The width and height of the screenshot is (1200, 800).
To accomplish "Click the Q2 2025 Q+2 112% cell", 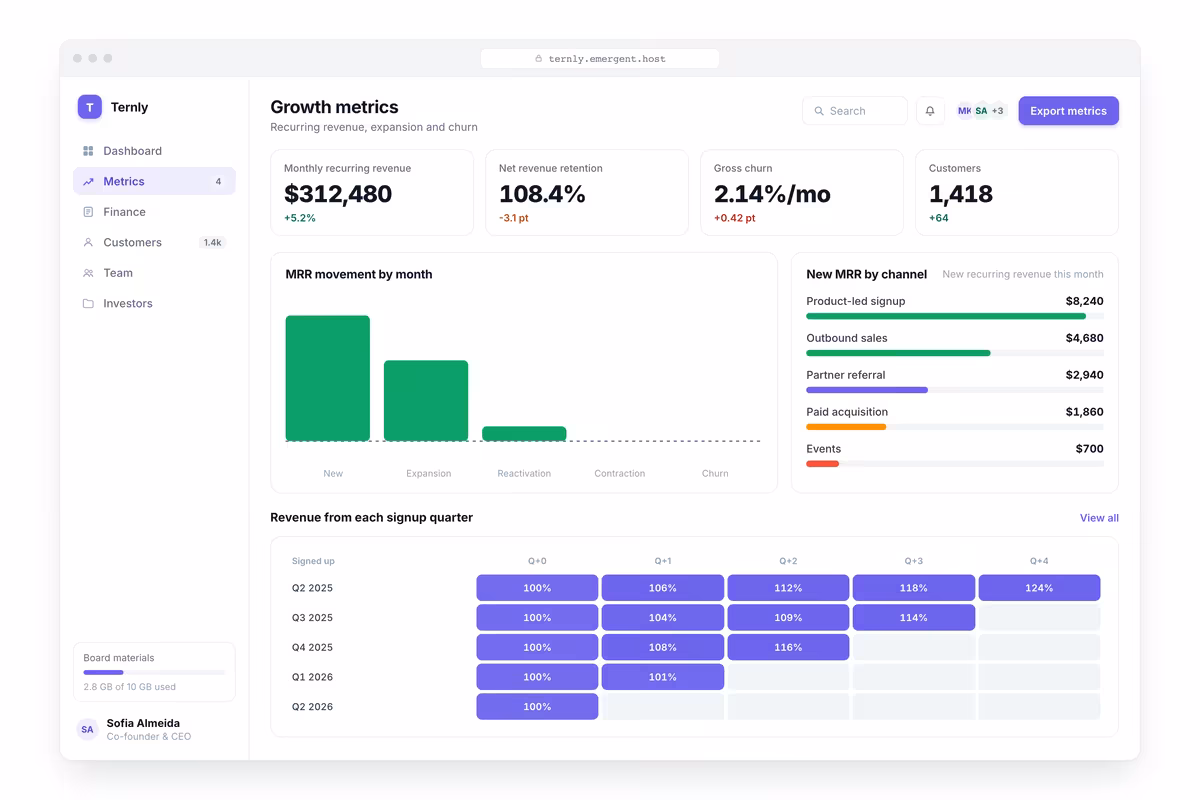I will 788,588.
